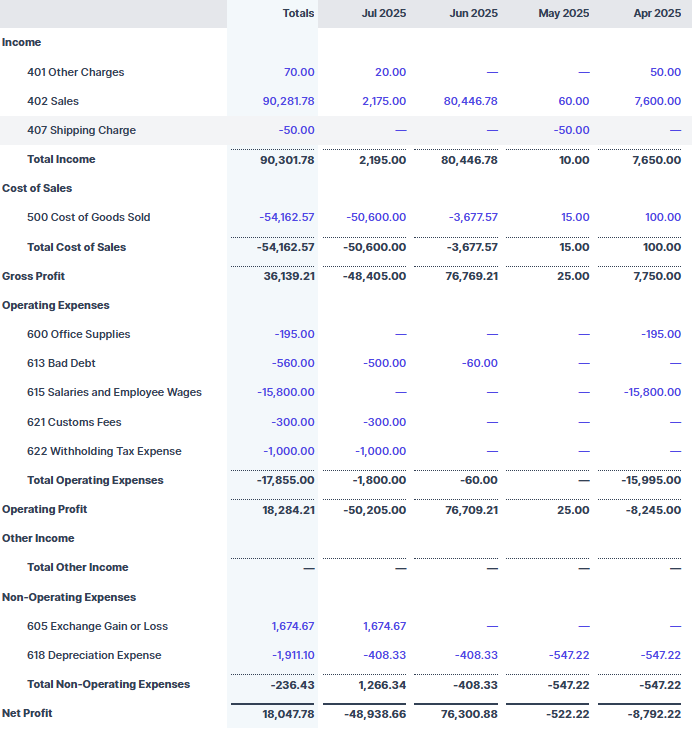Open the May 2025 Depreciation Expense amount
The height and width of the screenshot is (730, 692).
tap(568, 655)
